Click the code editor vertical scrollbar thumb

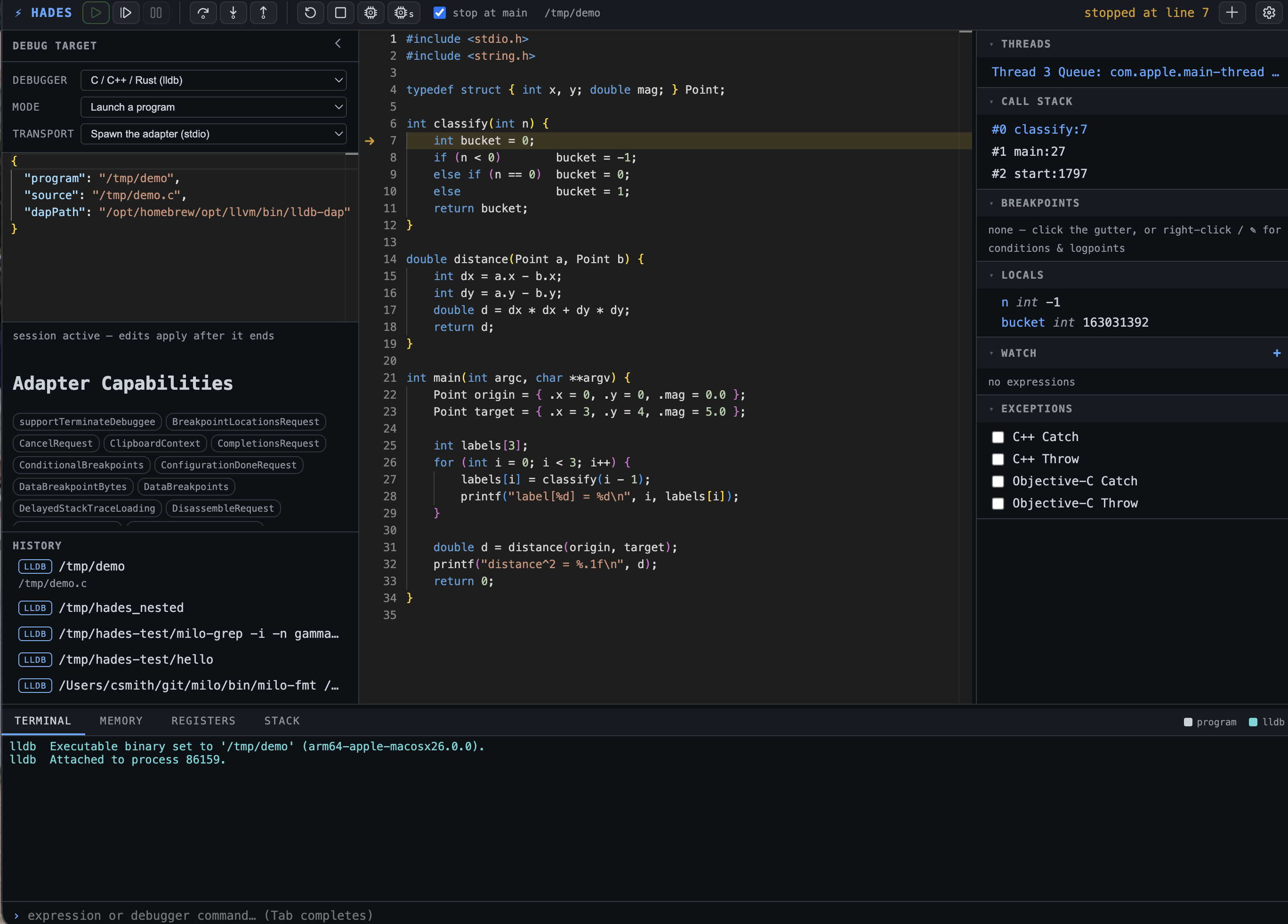click(x=966, y=31)
